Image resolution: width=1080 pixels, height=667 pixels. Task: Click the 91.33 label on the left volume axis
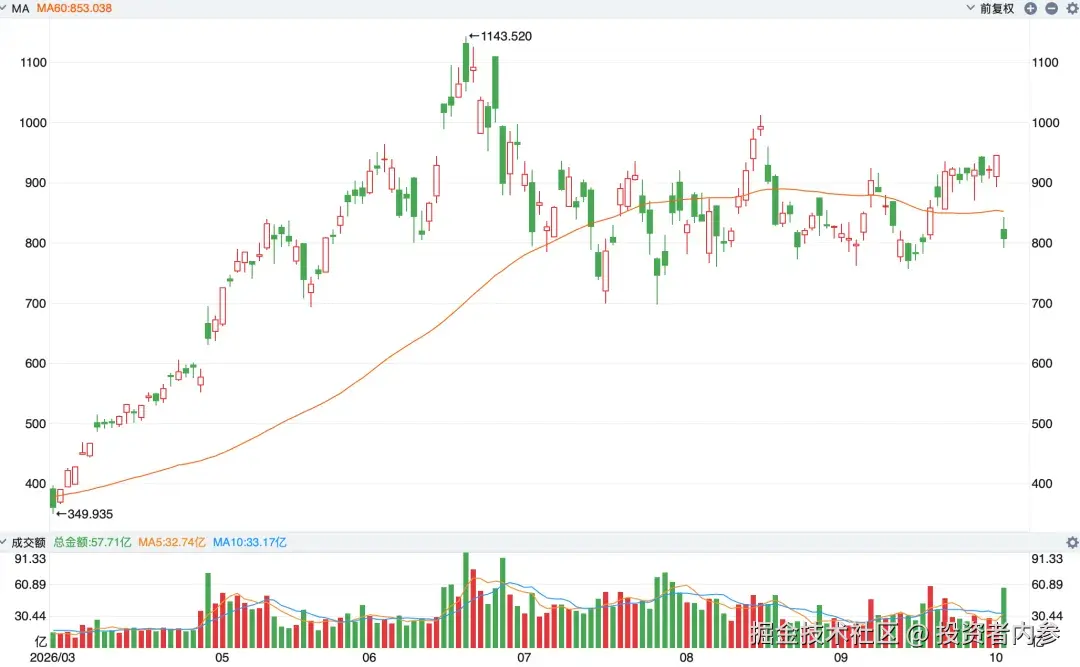tap(30, 559)
